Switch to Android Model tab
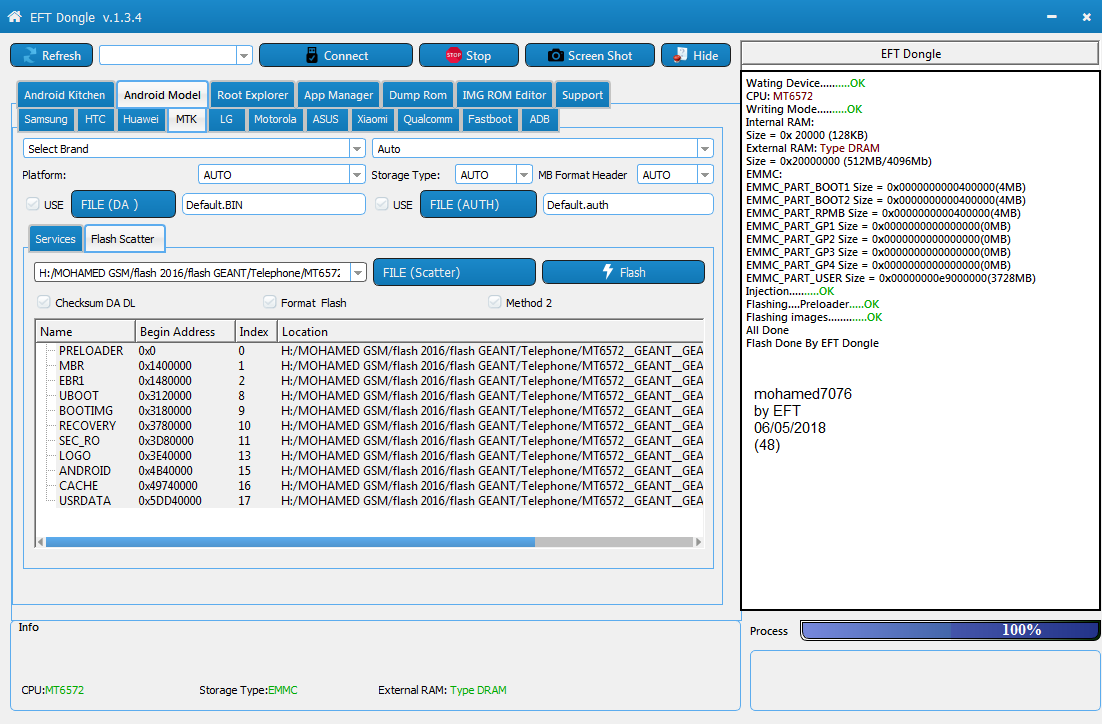Screen dimensions: 1102x724 tap(162, 95)
